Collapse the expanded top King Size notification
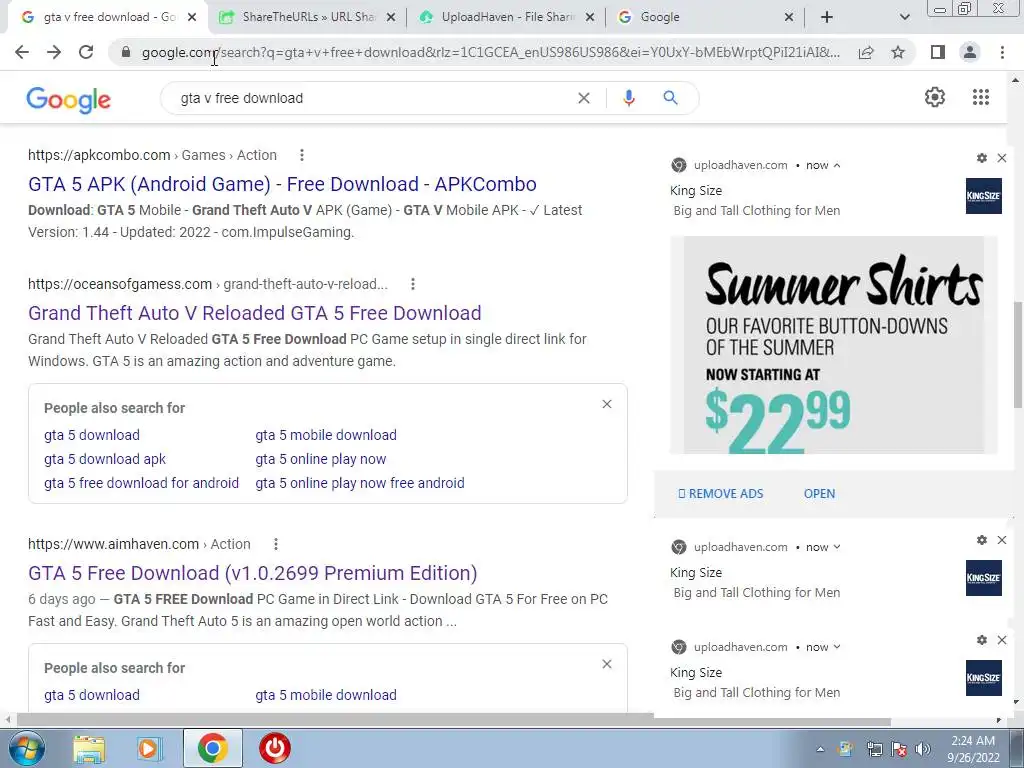1024x768 pixels. [x=837, y=165]
